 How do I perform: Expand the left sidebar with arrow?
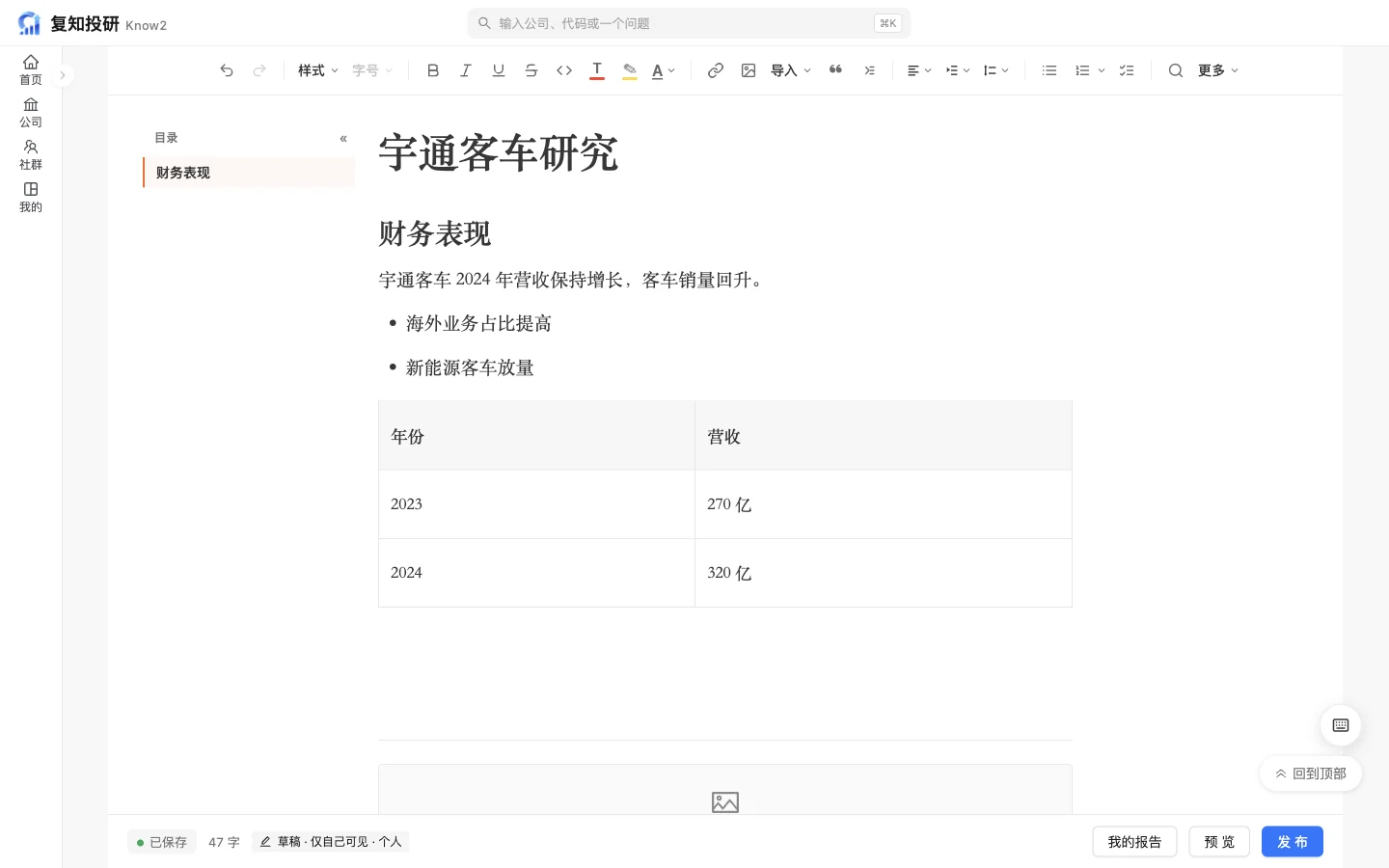[63, 74]
